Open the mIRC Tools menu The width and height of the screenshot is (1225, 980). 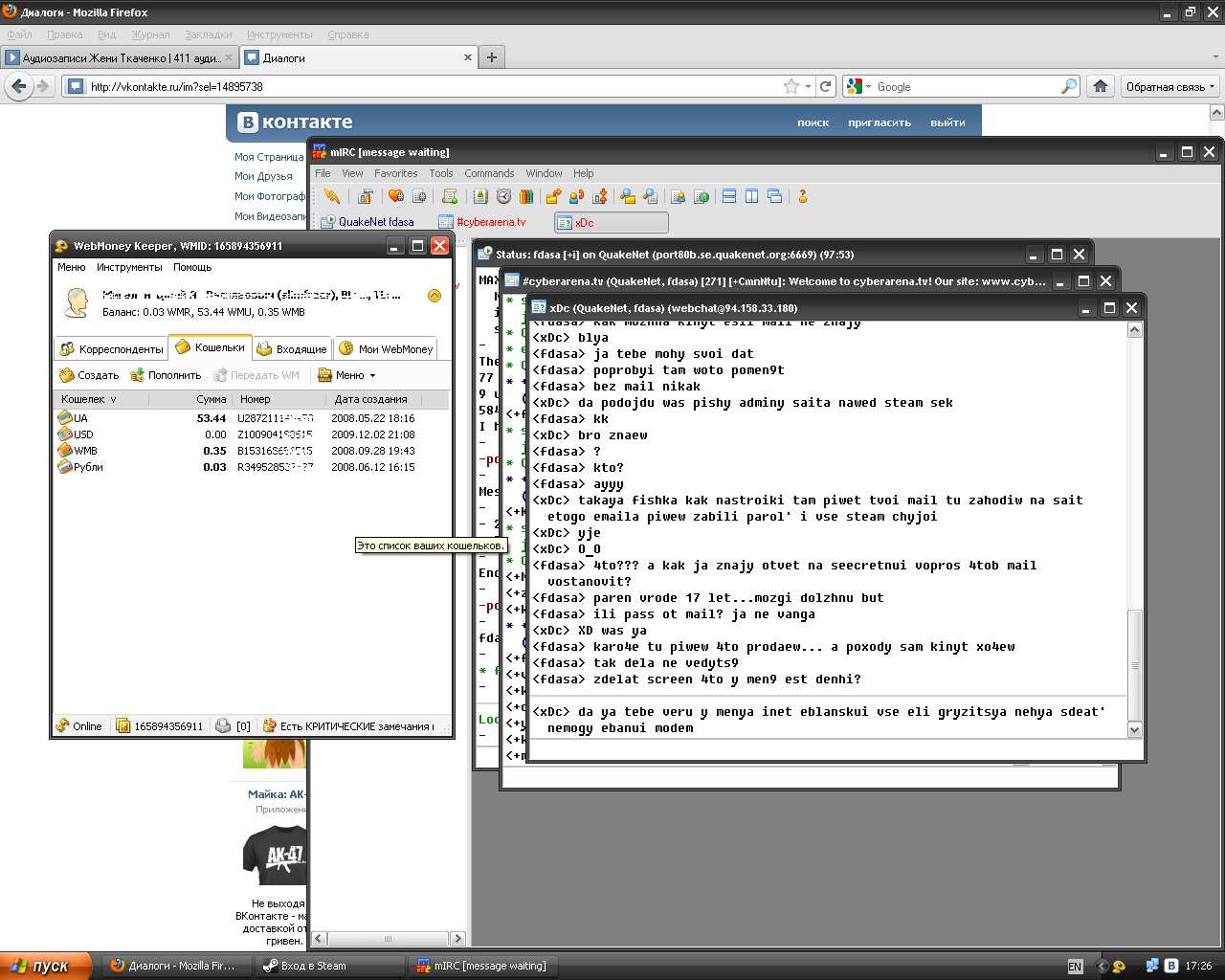pos(441,173)
